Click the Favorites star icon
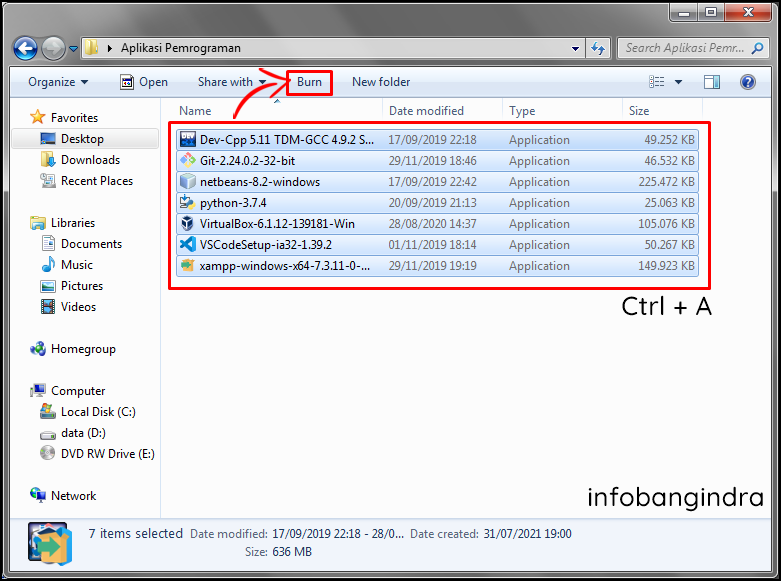This screenshot has width=781, height=581. (38, 118)
